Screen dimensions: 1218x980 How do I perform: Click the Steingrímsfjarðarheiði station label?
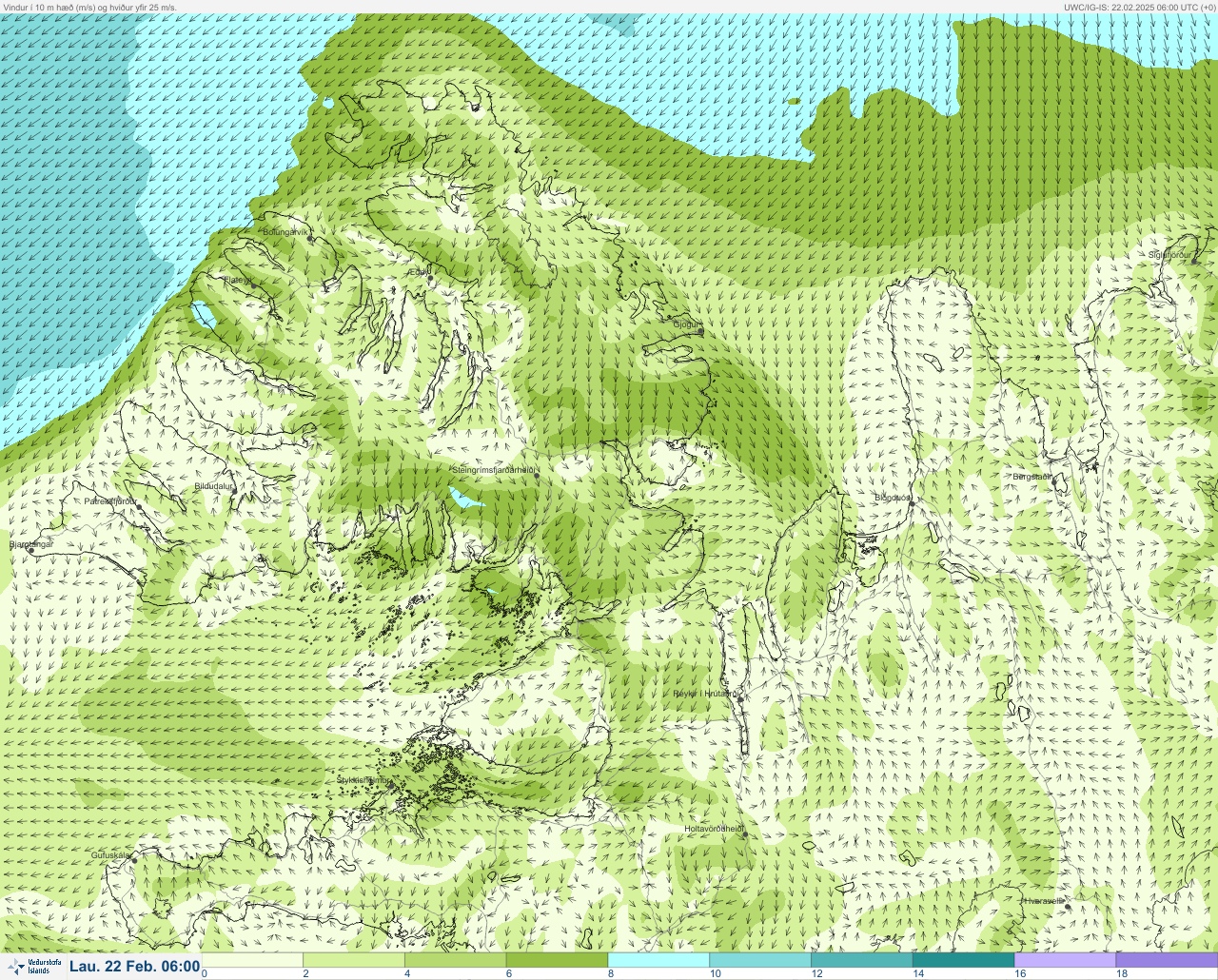pyautogui.click(x=492, y=470)
